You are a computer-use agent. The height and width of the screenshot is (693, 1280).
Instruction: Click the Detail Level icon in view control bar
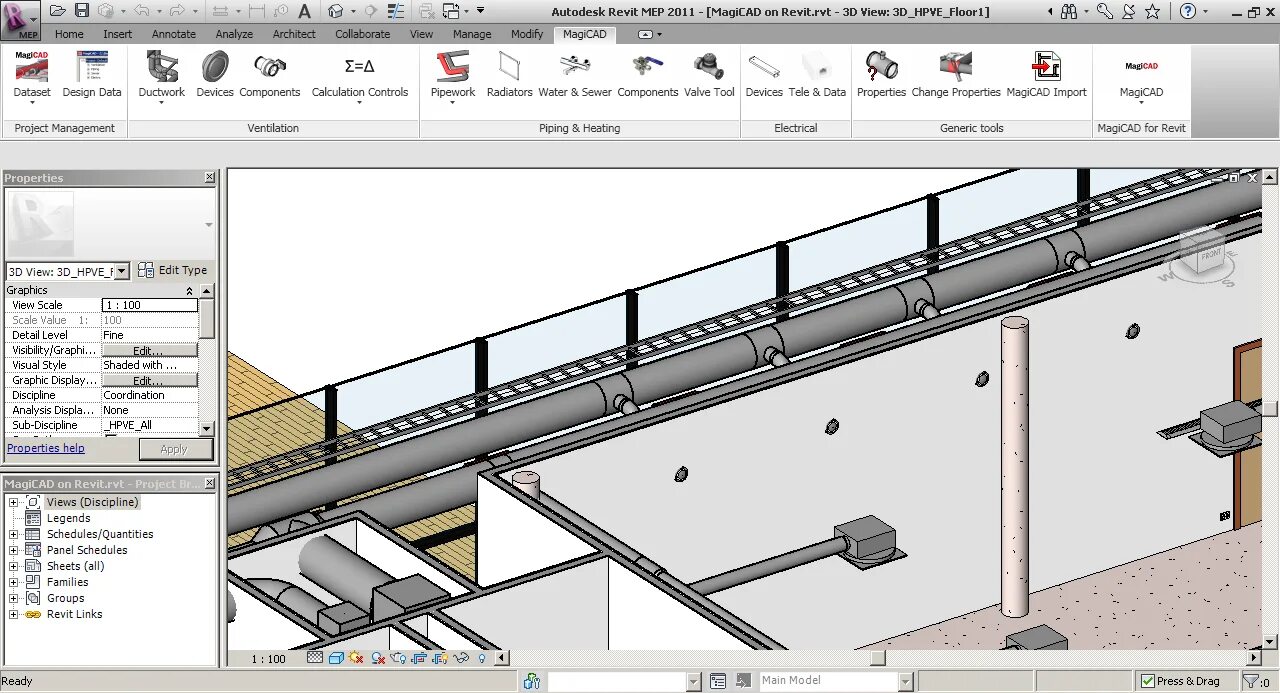(x=315, y=658)
